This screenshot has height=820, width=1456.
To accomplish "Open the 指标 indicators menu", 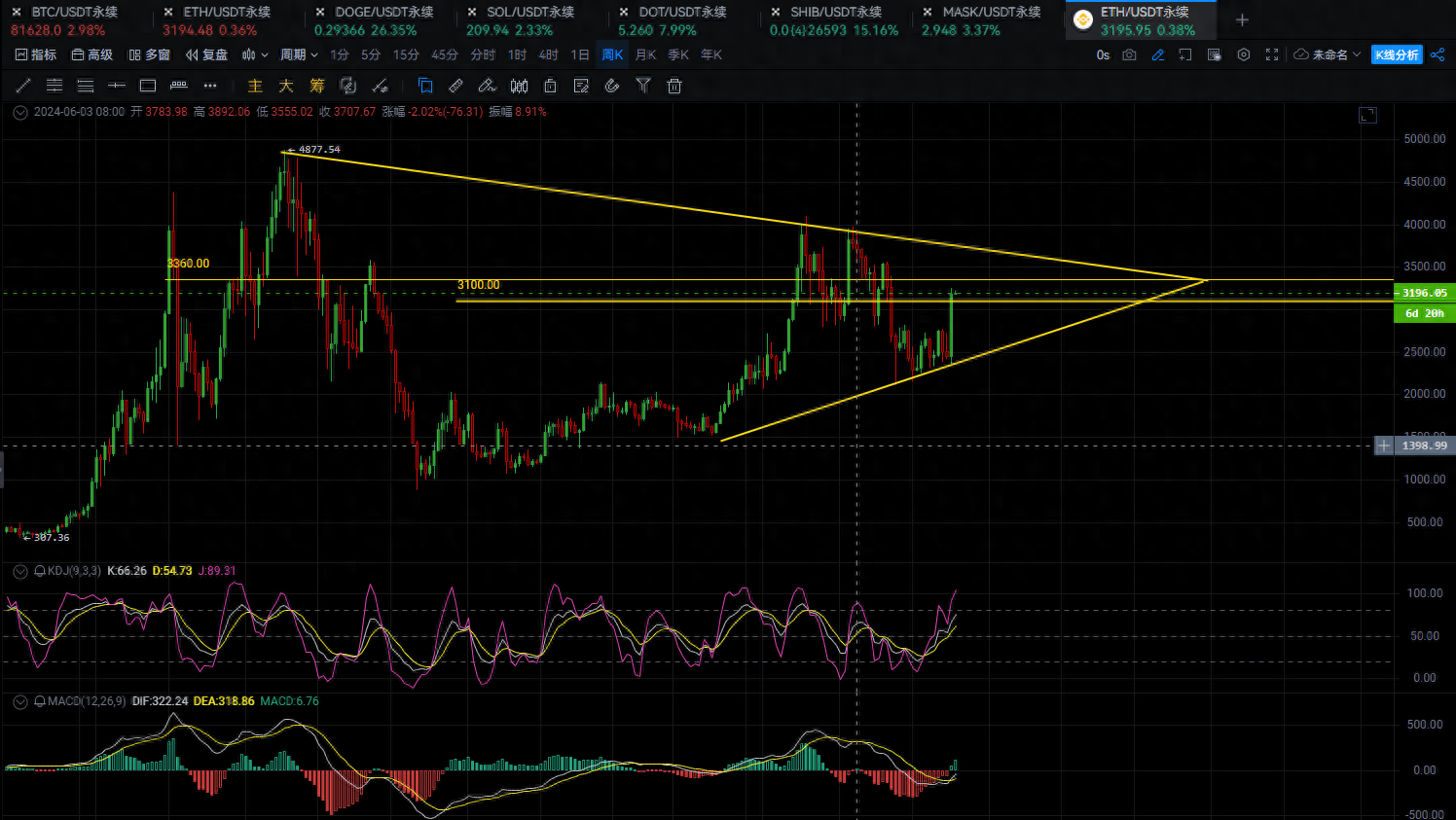I will (36, 54).
